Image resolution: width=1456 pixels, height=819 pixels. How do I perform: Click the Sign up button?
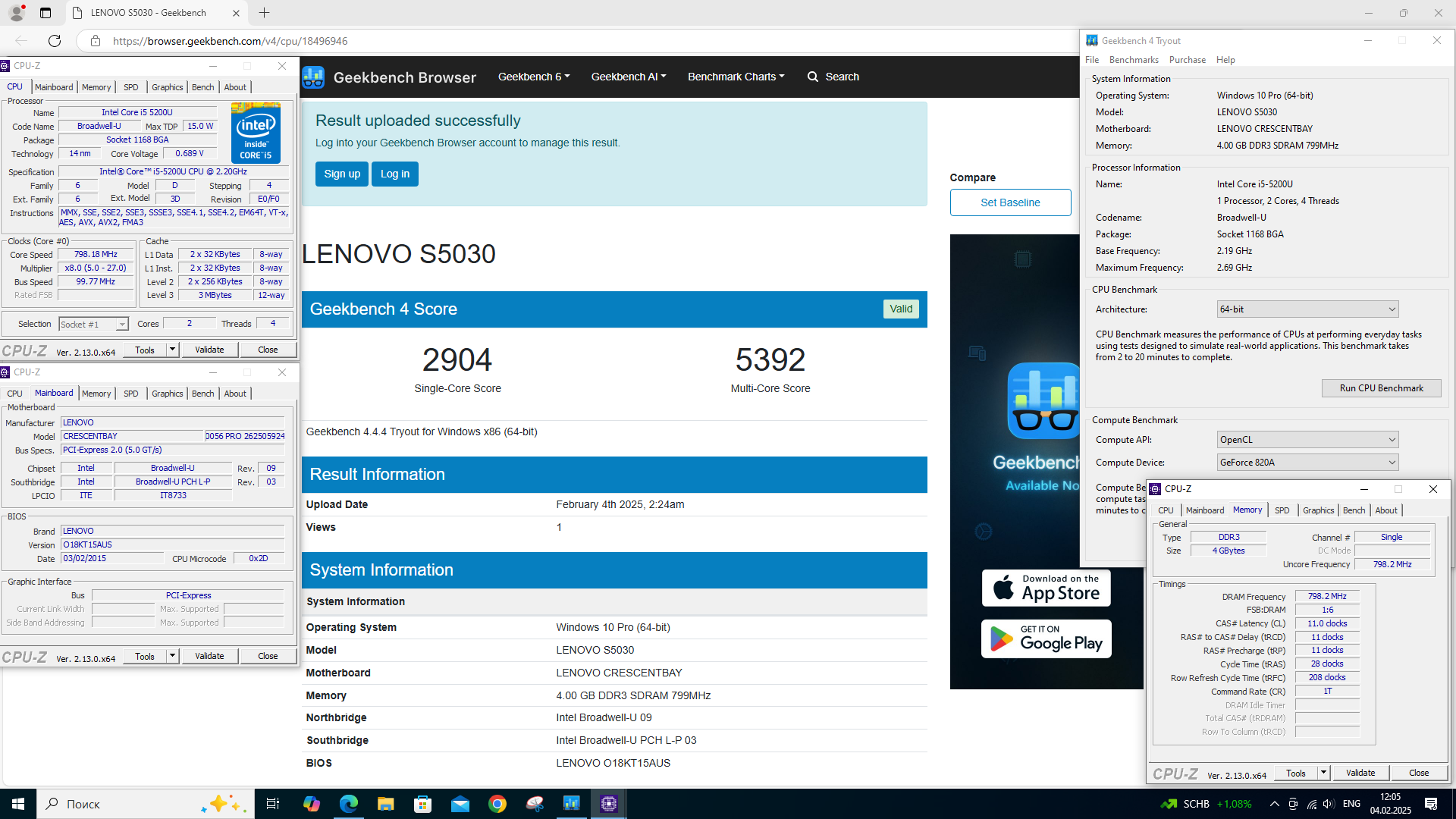pyautogui.click(x=342, y=174)
